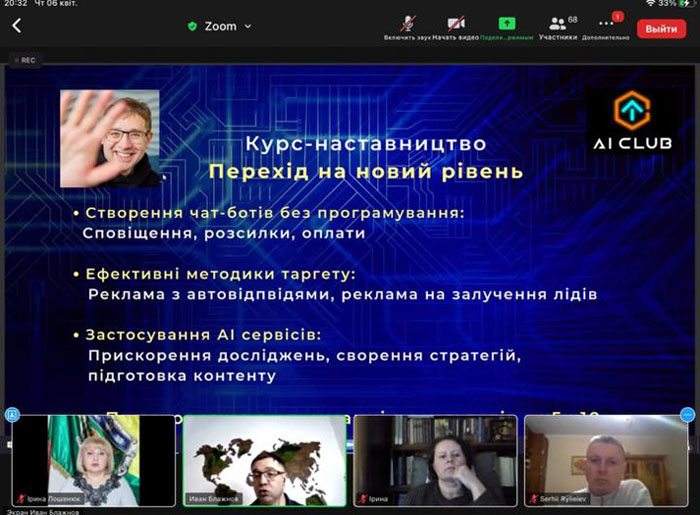Click the blue pinned-view icon above thumbnails
Image resolution: width=700 pixels, height=515 pixels.
12,415
